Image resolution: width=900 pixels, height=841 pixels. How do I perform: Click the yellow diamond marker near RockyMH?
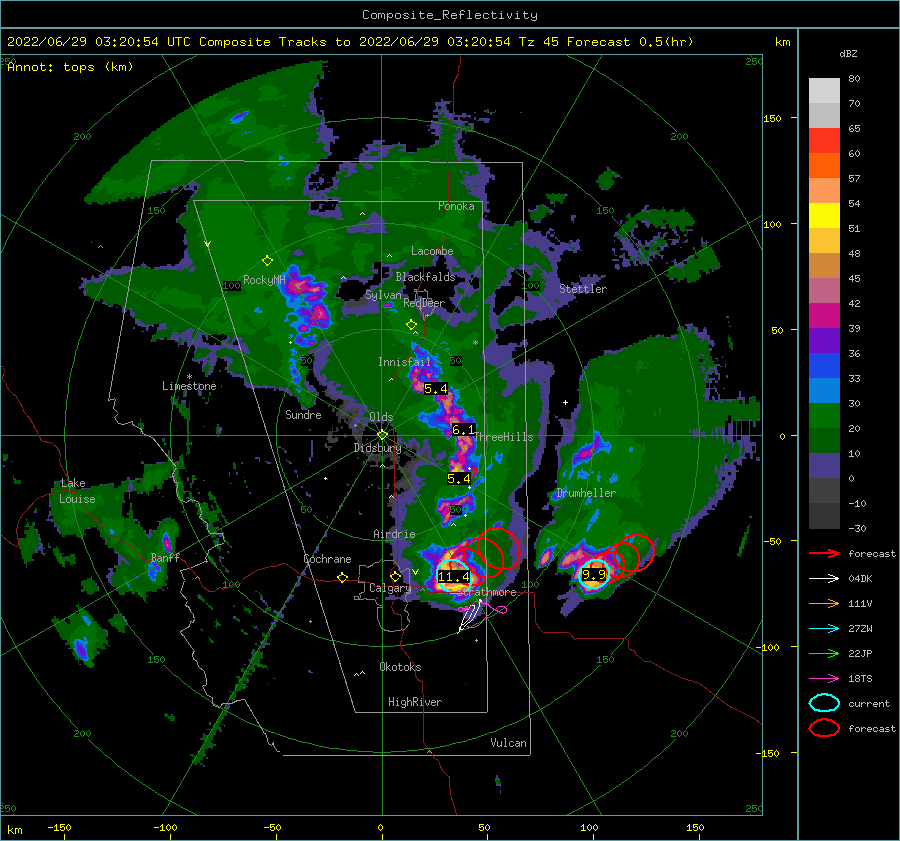point(267,261)
